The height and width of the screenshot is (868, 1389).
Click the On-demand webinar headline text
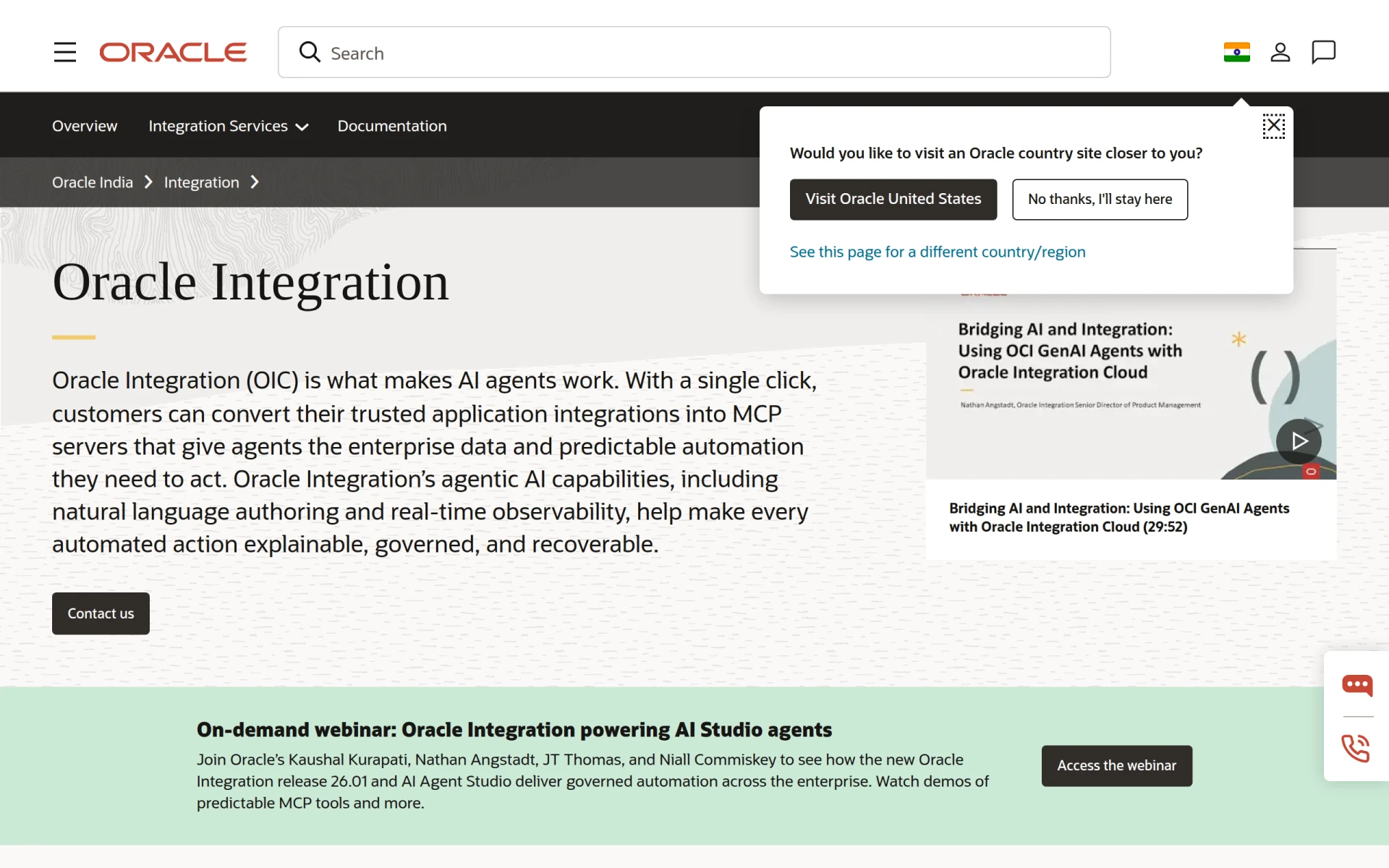(514, 729)
